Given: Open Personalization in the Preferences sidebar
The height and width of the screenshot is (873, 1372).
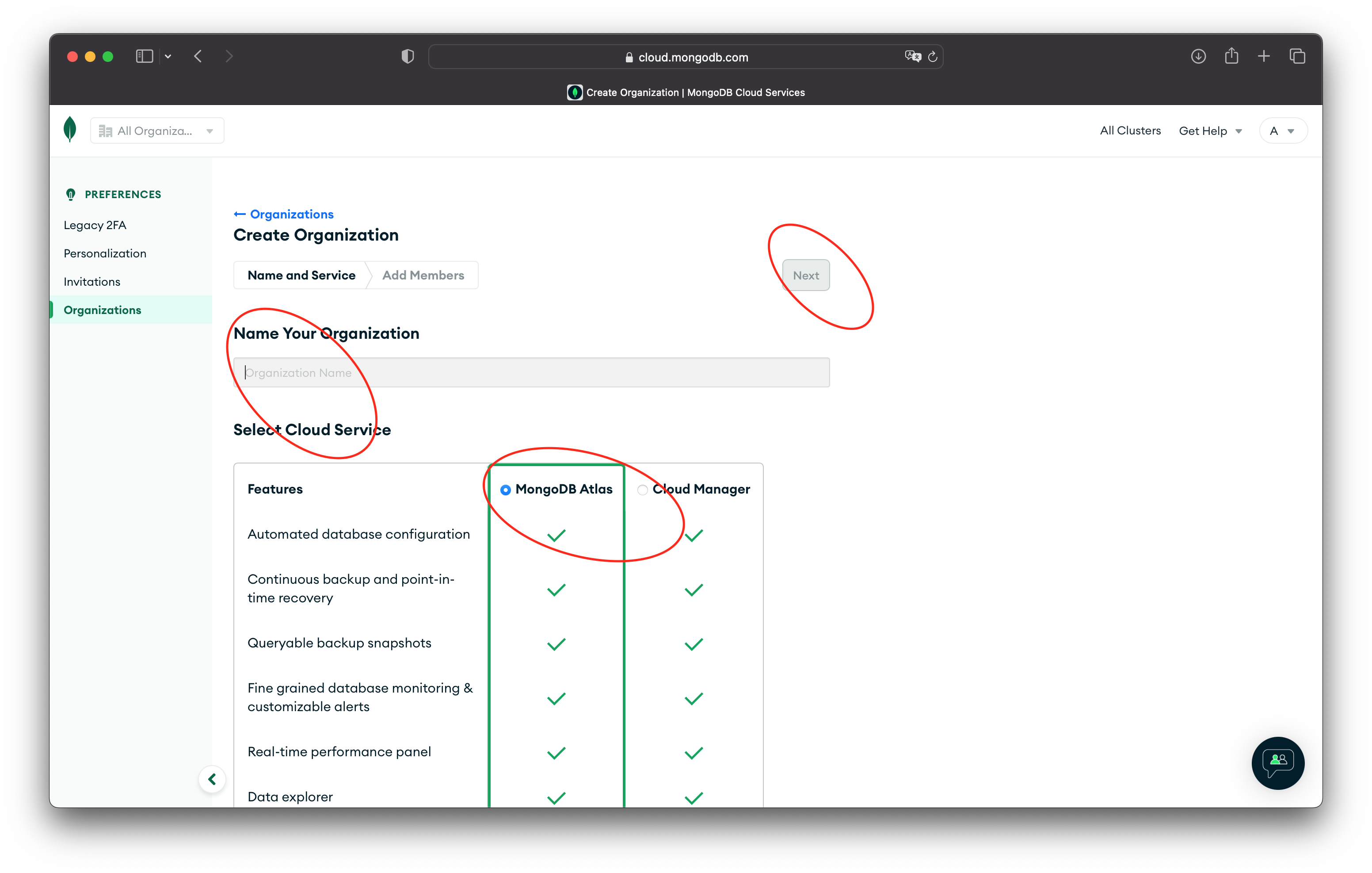Looking at the screenshot, I should tap(105, 253).
